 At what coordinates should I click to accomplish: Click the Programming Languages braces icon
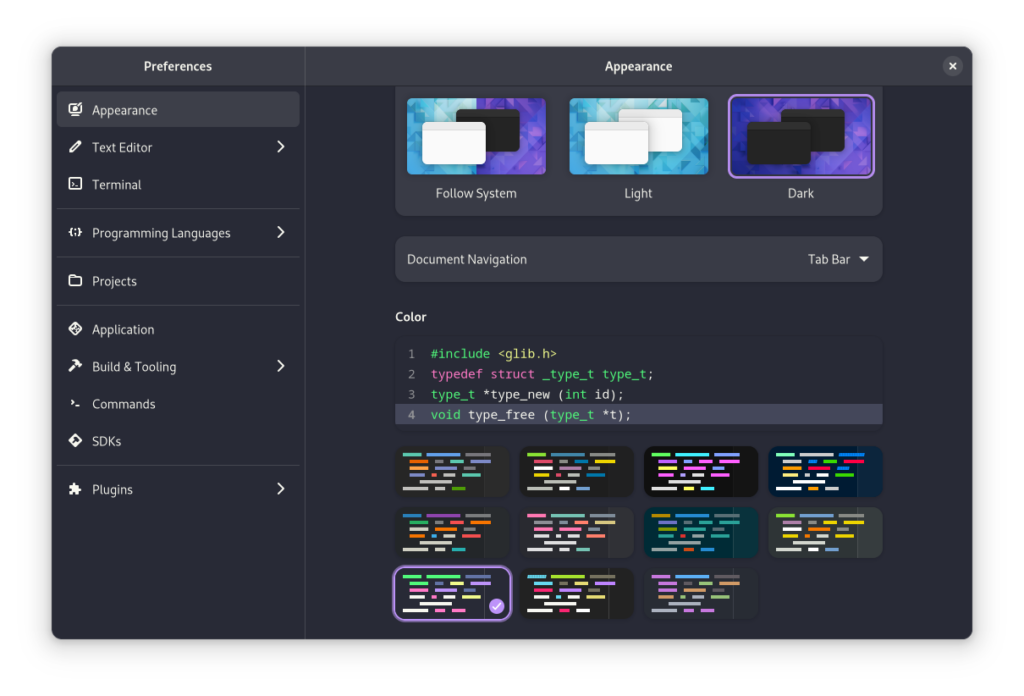pyautogui.click(x=75, y=232)
